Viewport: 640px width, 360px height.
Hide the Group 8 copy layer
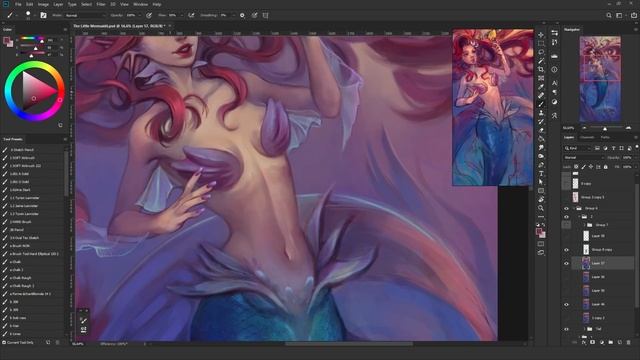click(x=567, y=250)
